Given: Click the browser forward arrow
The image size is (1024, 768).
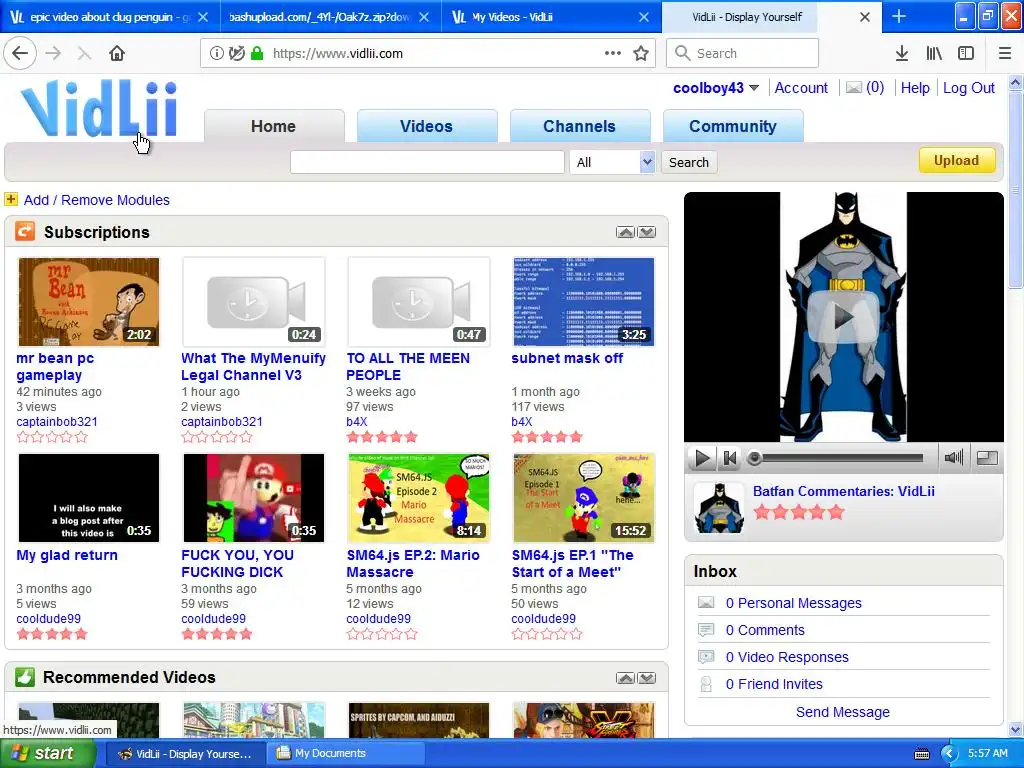Looking at the screenshot, I should (x=53, y=54).
